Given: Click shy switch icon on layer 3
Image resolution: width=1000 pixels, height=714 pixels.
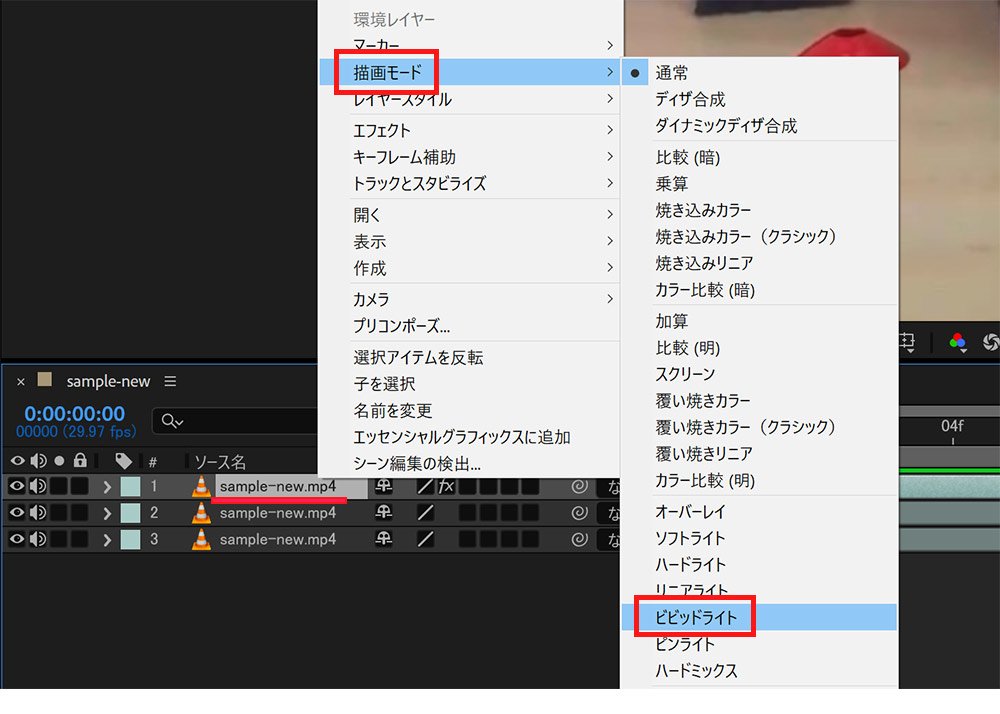Looking at the screenshot, I should click(384, 539).
